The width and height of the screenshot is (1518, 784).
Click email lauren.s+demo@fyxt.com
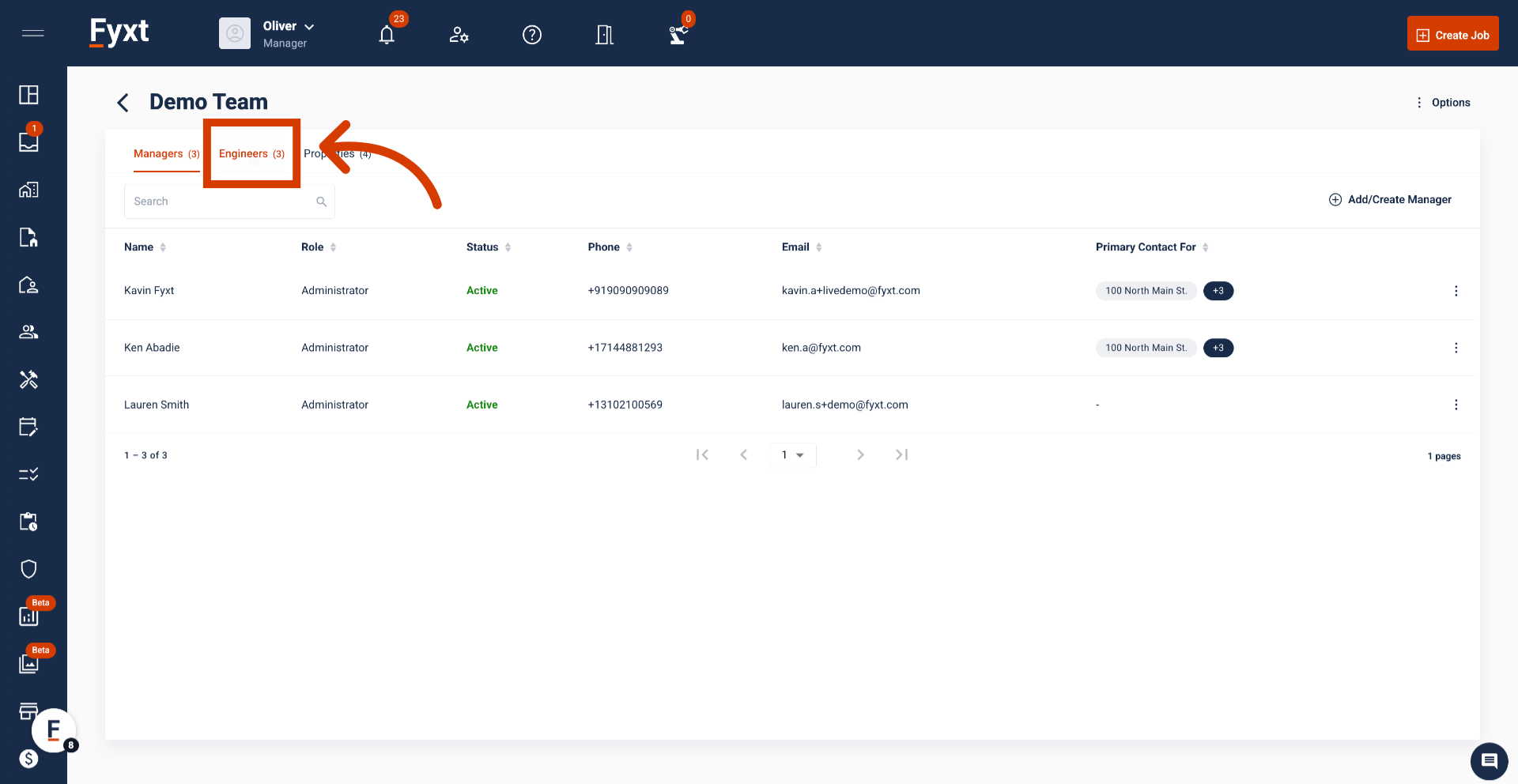845,405
